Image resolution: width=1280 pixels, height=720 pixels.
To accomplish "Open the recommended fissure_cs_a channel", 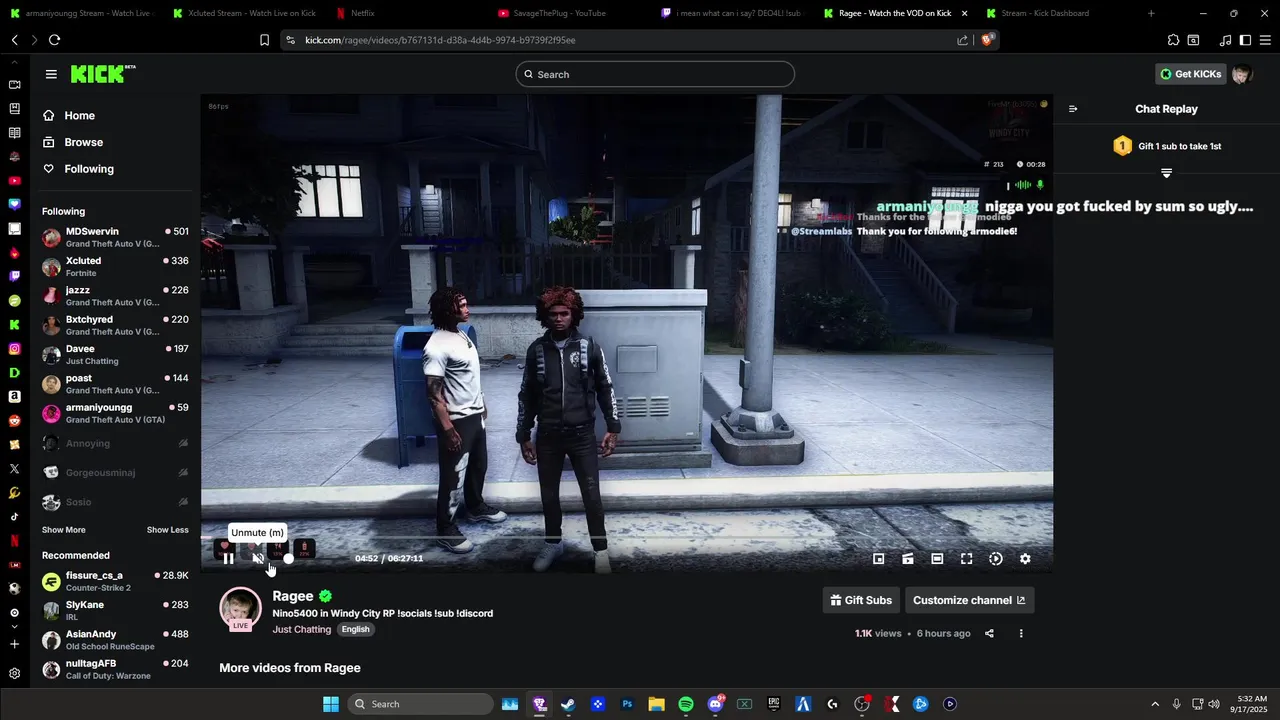I will tap(115, 581).
